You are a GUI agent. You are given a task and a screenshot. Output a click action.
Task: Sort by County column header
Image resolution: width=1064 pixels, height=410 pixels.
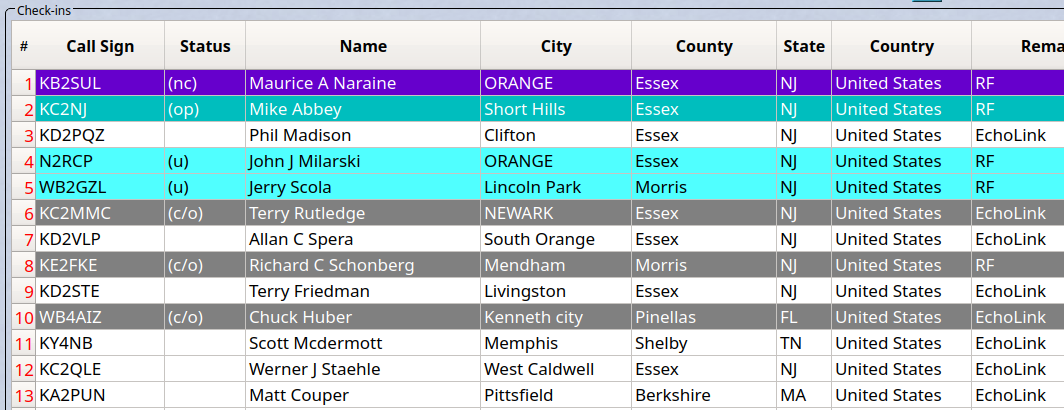tap(704, 46)
